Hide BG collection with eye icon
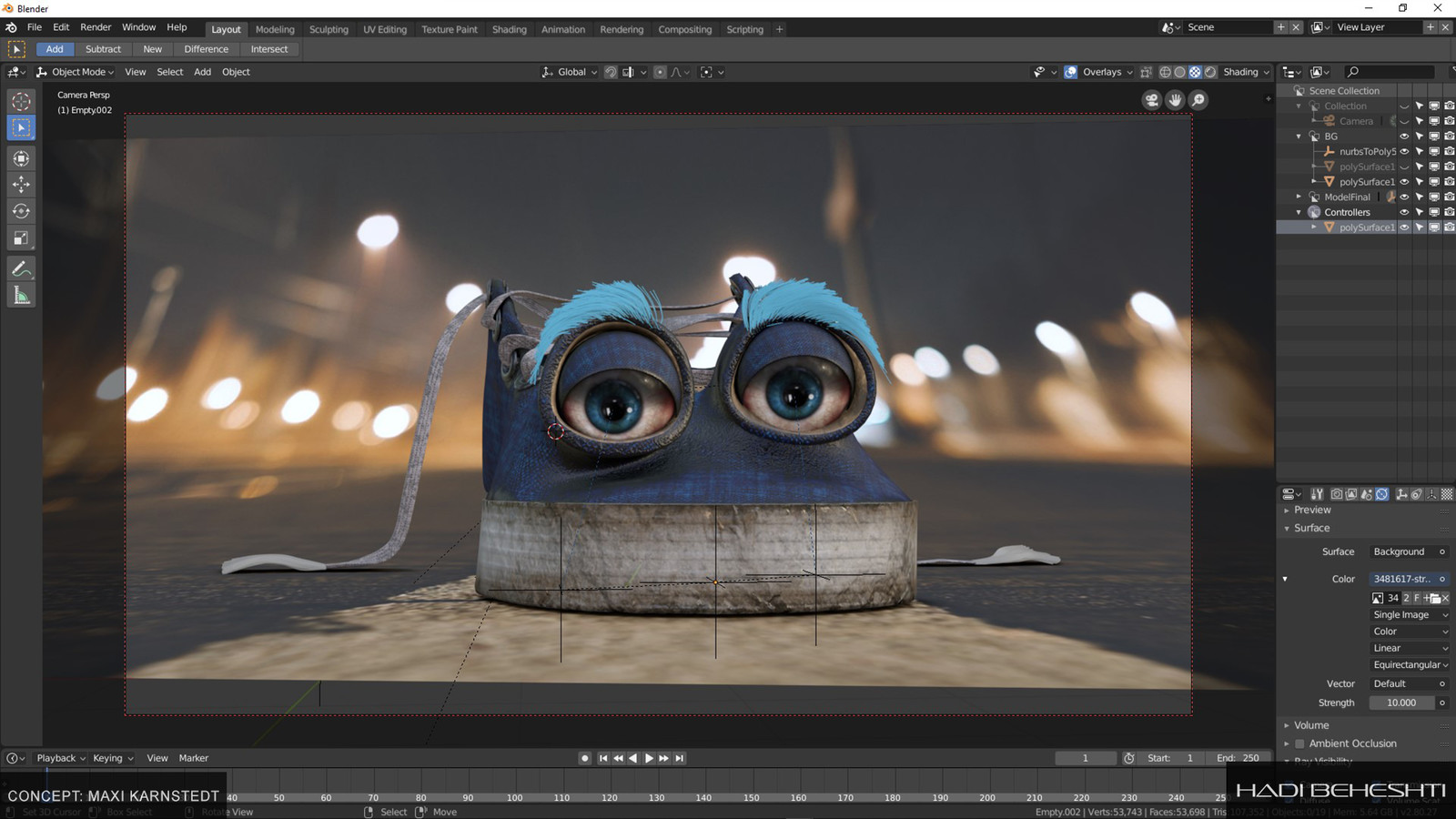Viewport: 1456px width, 819px height. click(1404, 136)
